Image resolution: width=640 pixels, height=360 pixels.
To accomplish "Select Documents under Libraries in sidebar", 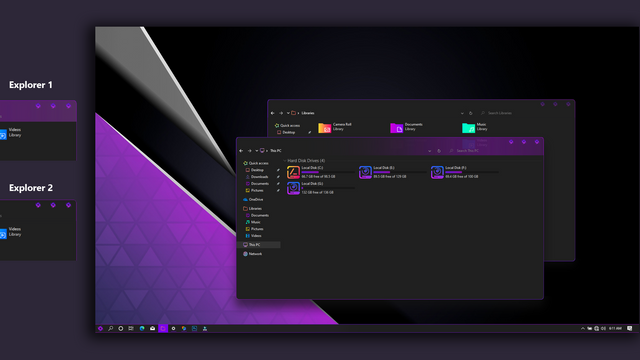I will point(257,216).
